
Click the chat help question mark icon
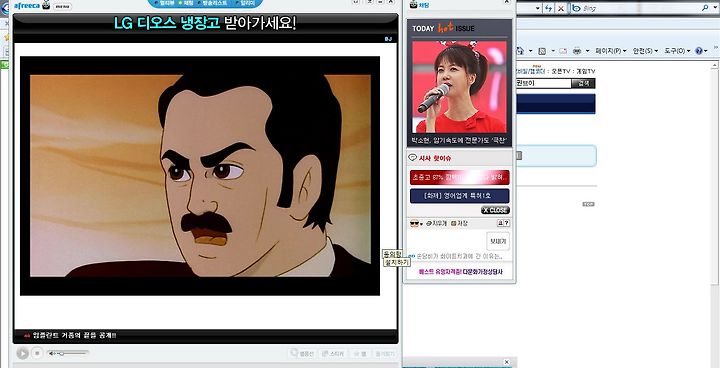506,223
